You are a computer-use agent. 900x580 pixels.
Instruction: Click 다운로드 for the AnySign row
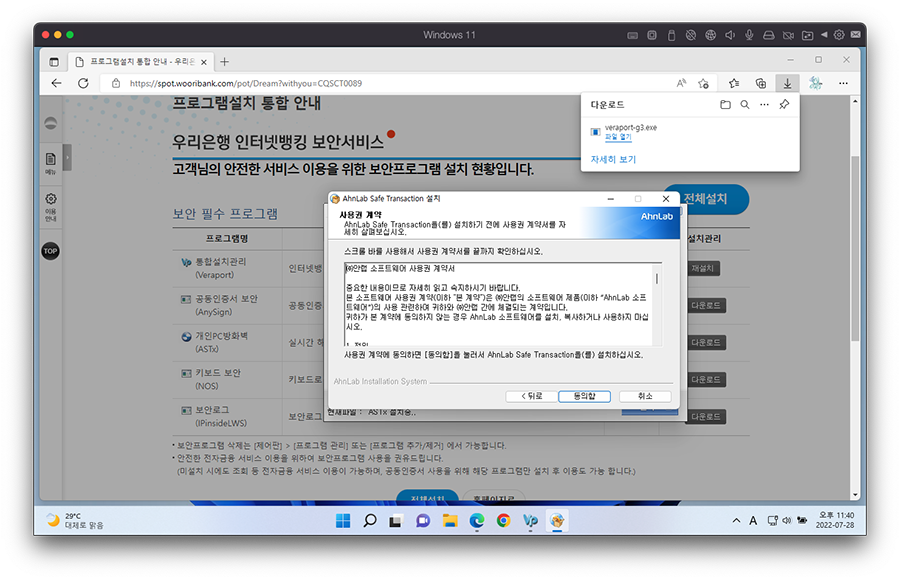[706, 306]
